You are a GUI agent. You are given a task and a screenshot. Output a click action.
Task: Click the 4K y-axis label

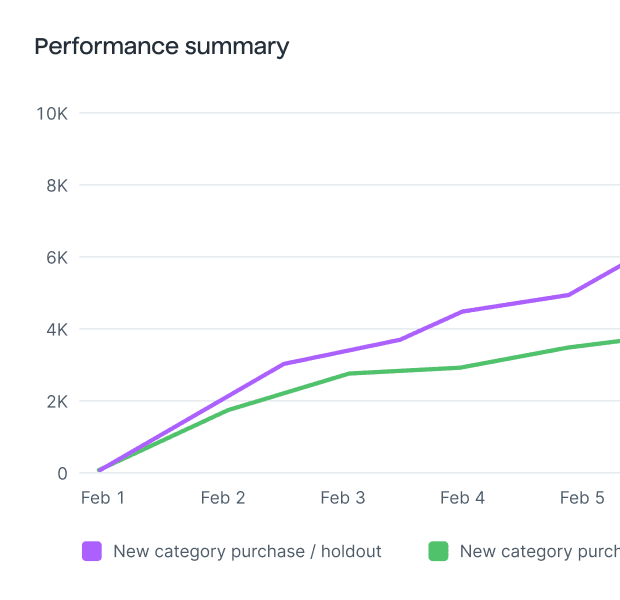click(x=56, y=329)
